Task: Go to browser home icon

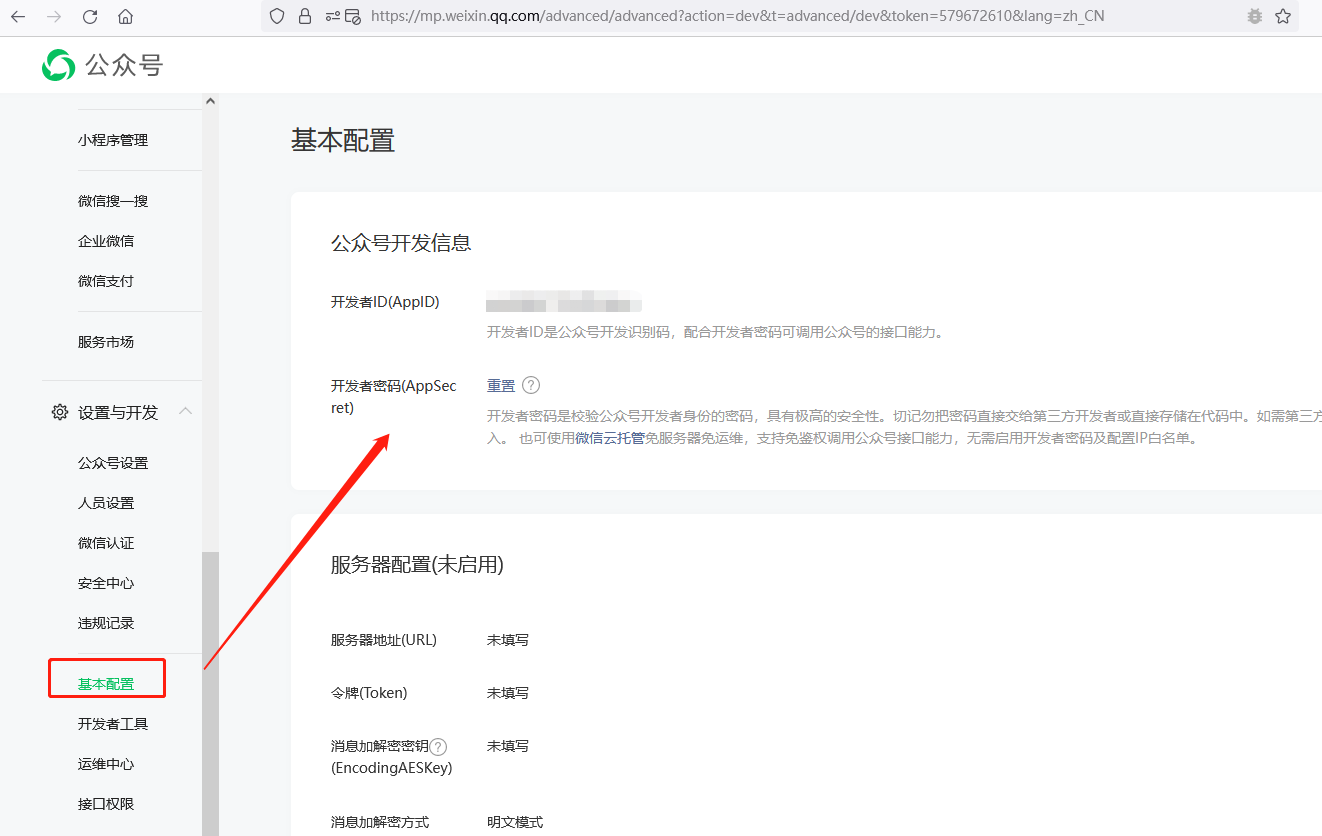Action: point(125,17)
